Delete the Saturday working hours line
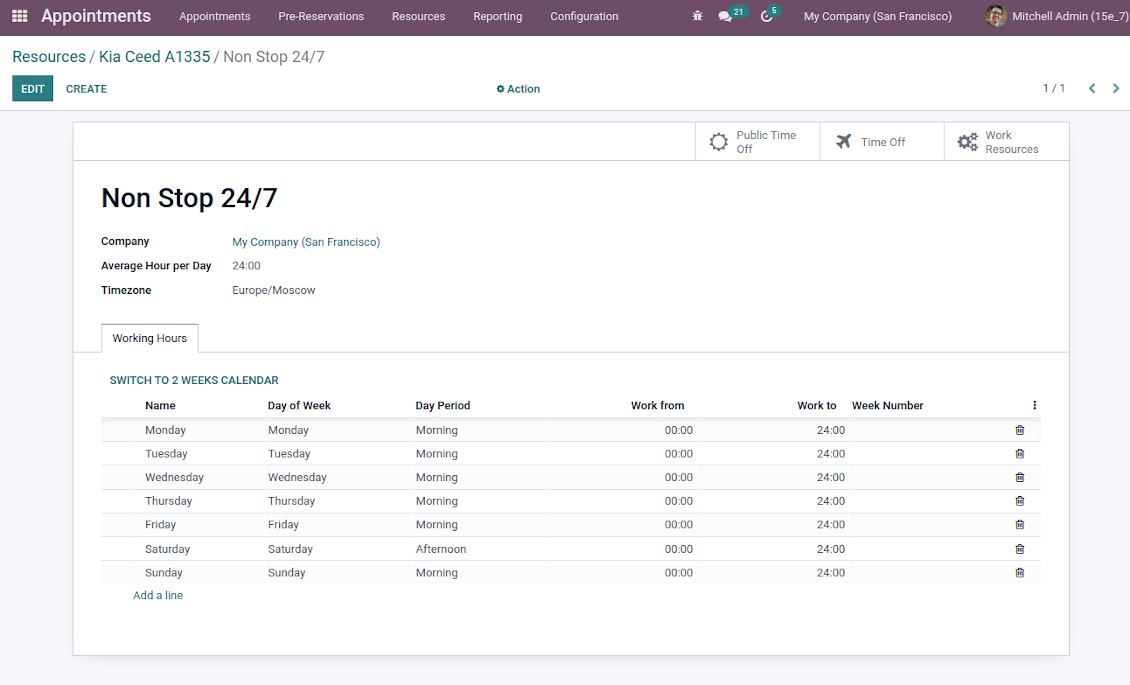1130x685 pixels. pos(1020,549)
